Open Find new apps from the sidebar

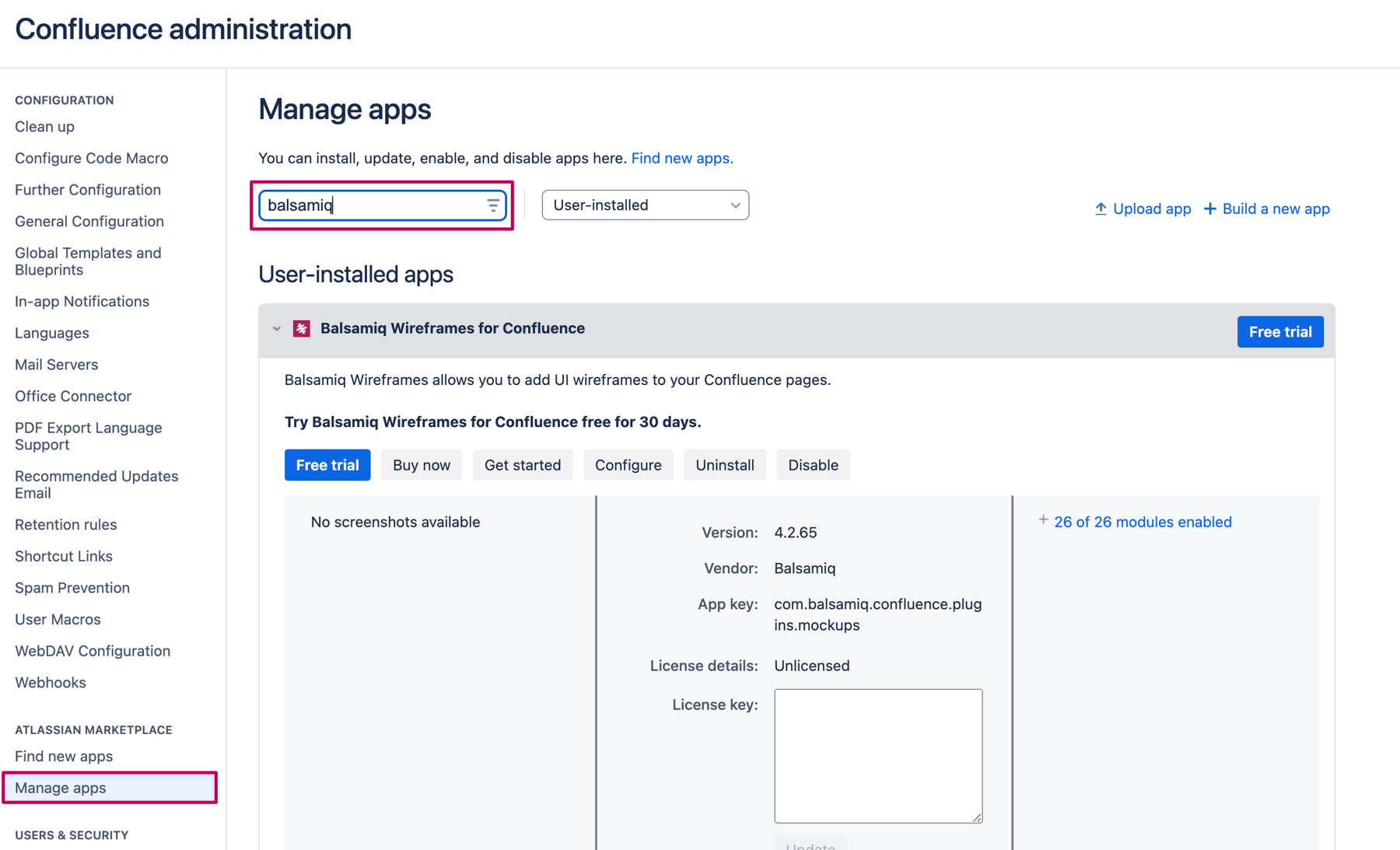coord(63,755)
